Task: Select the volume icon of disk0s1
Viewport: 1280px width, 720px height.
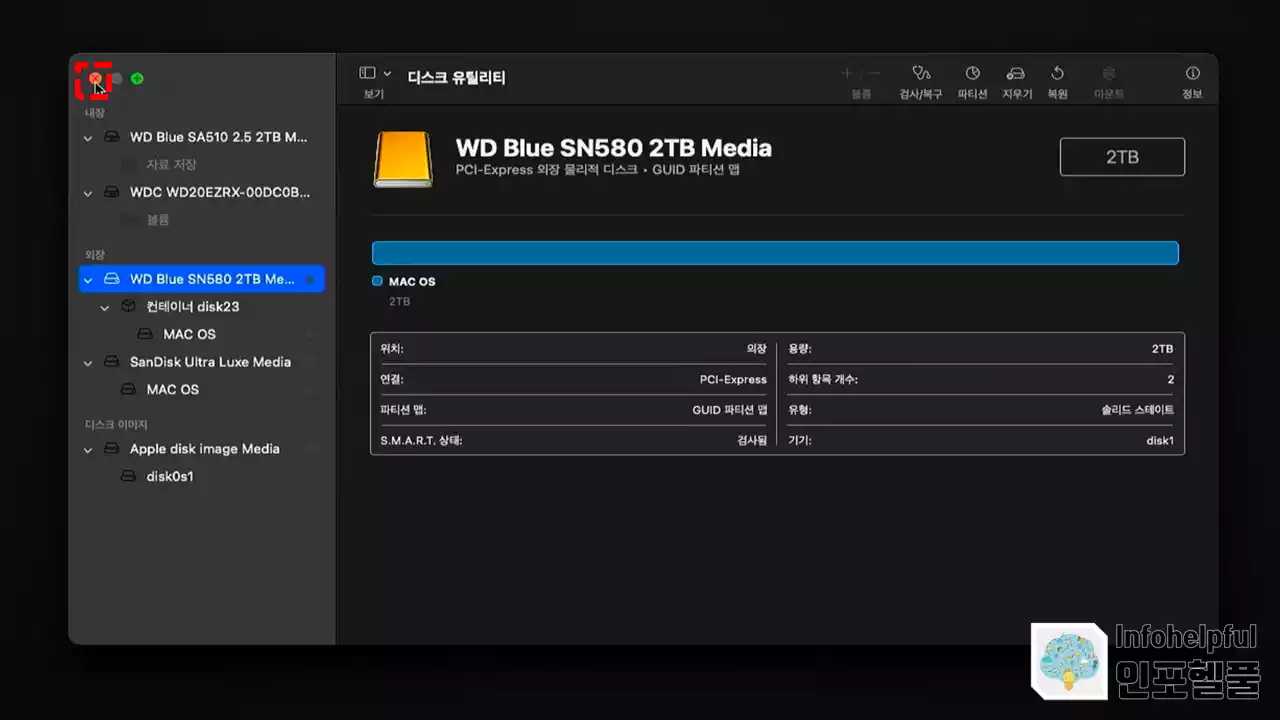Action: pyautogui.click(x=128, y=476)
